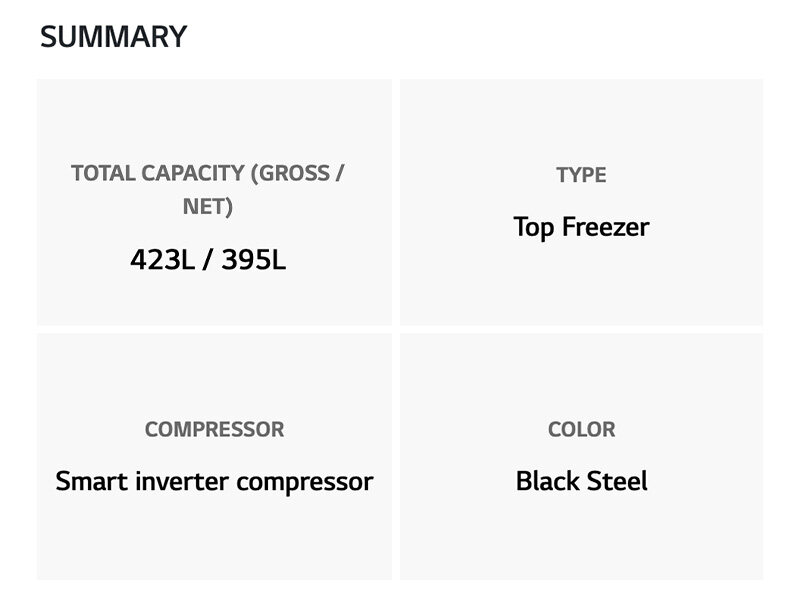The height and width of the screenshot is (599, 800).
Task: Click empty space below Black Steel in the color card
Action: click(581, 540)
